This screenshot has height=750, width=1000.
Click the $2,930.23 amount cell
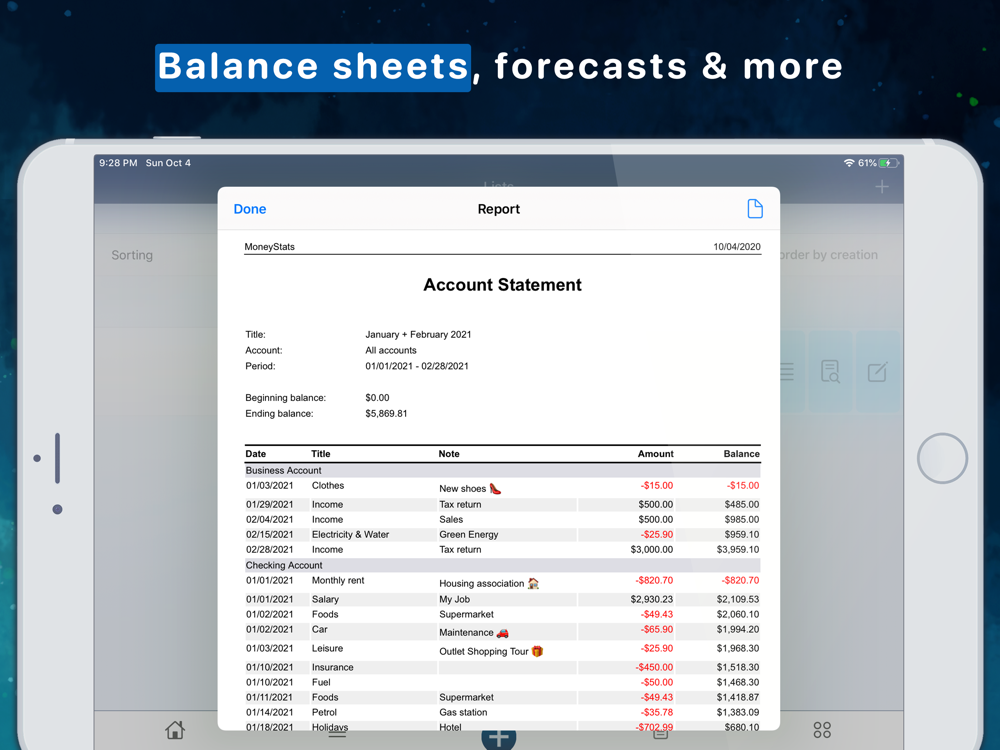652,599
